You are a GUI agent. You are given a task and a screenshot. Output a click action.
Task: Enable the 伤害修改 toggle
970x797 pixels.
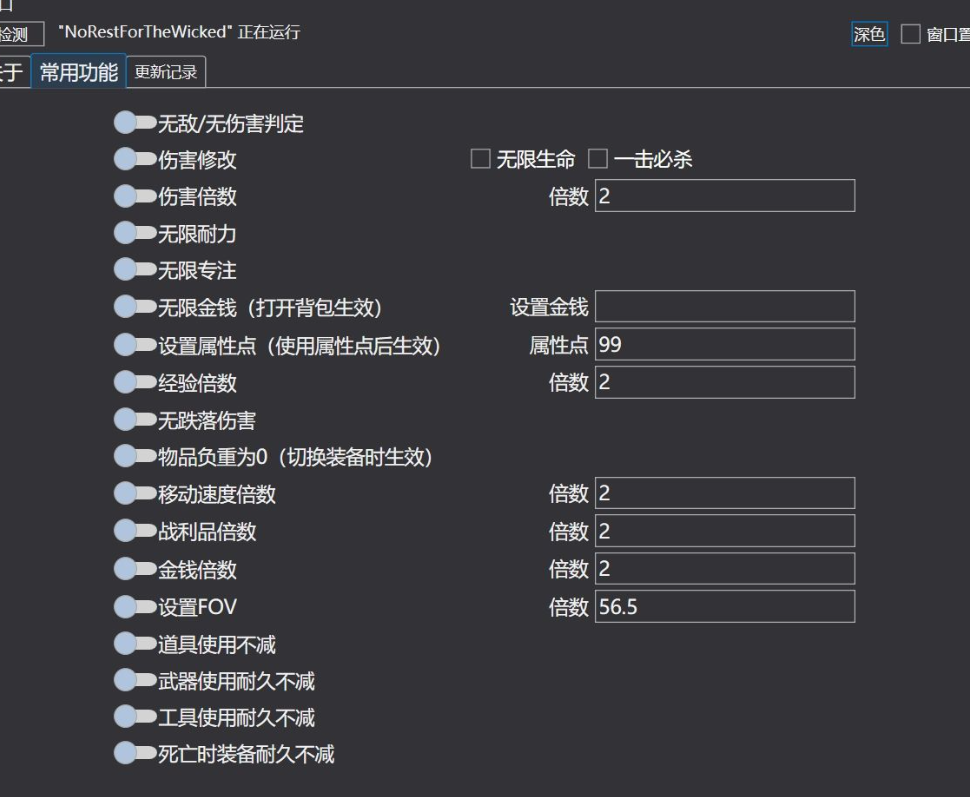coord(135,160)
